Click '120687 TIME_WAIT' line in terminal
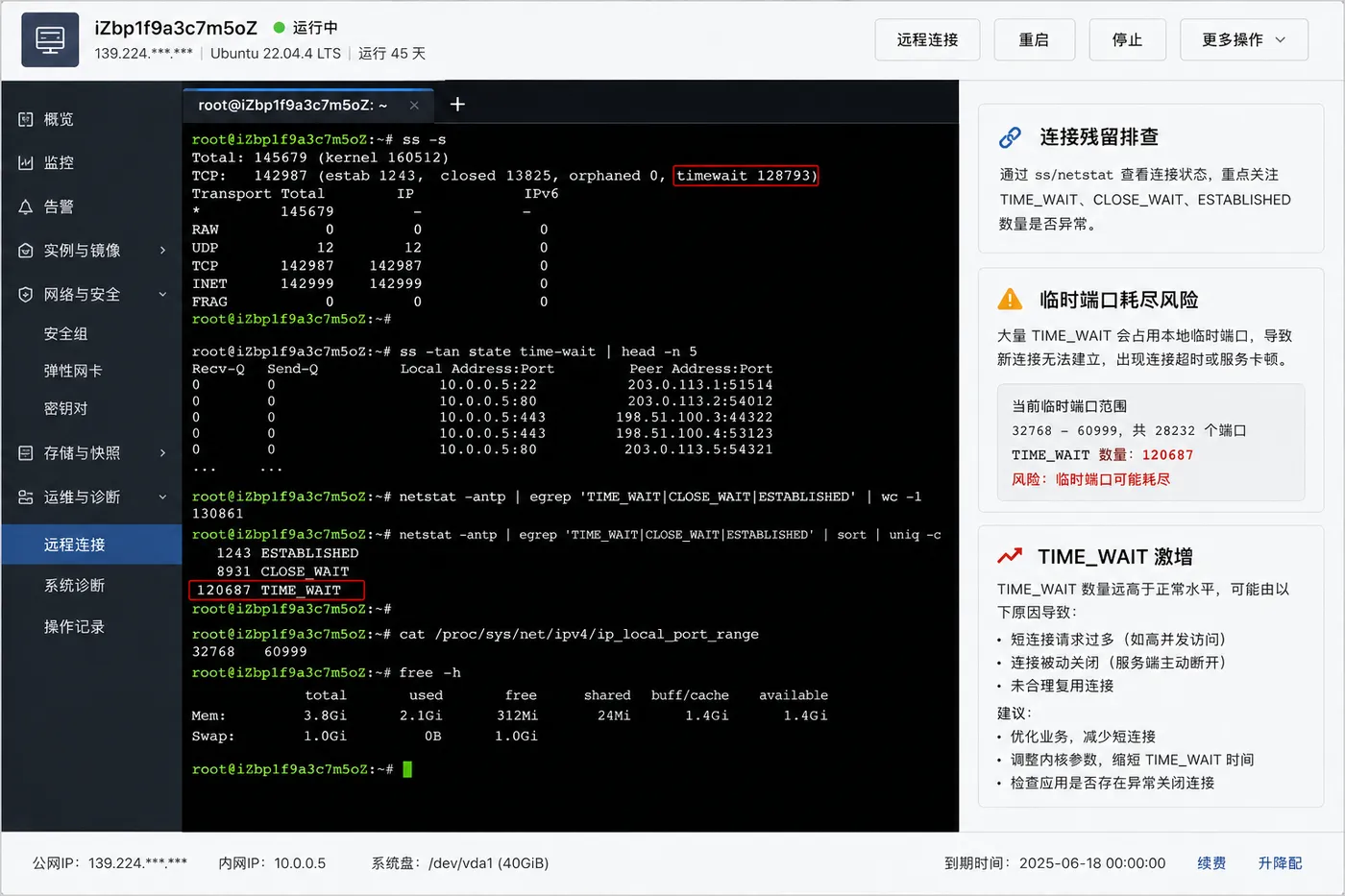The width and height of the screenshot is (1345, 896). [277, 590]
